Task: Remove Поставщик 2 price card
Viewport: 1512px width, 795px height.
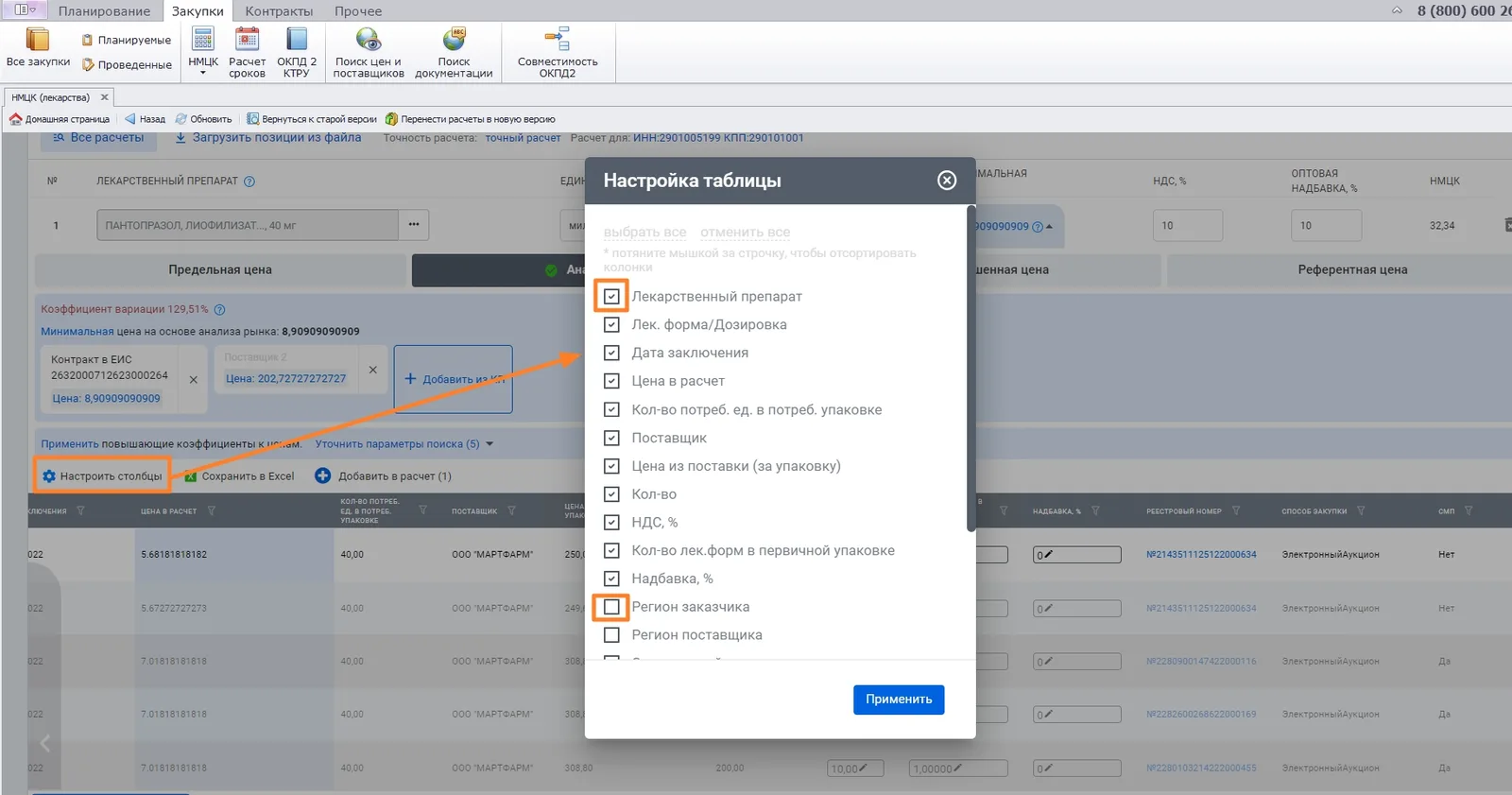Action: point(372,370)
